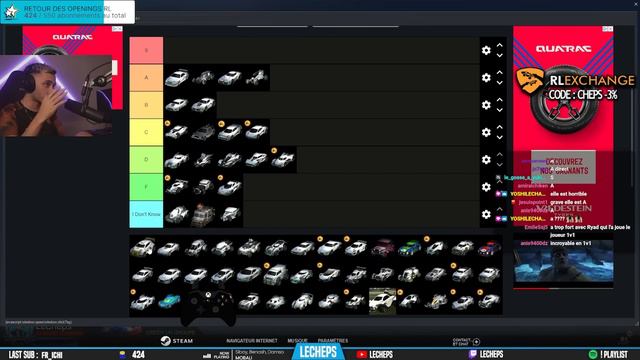Open settings gear for tier B row
Image resolution: width=640 pixels, height=360 pixels.
pos(486,105)
